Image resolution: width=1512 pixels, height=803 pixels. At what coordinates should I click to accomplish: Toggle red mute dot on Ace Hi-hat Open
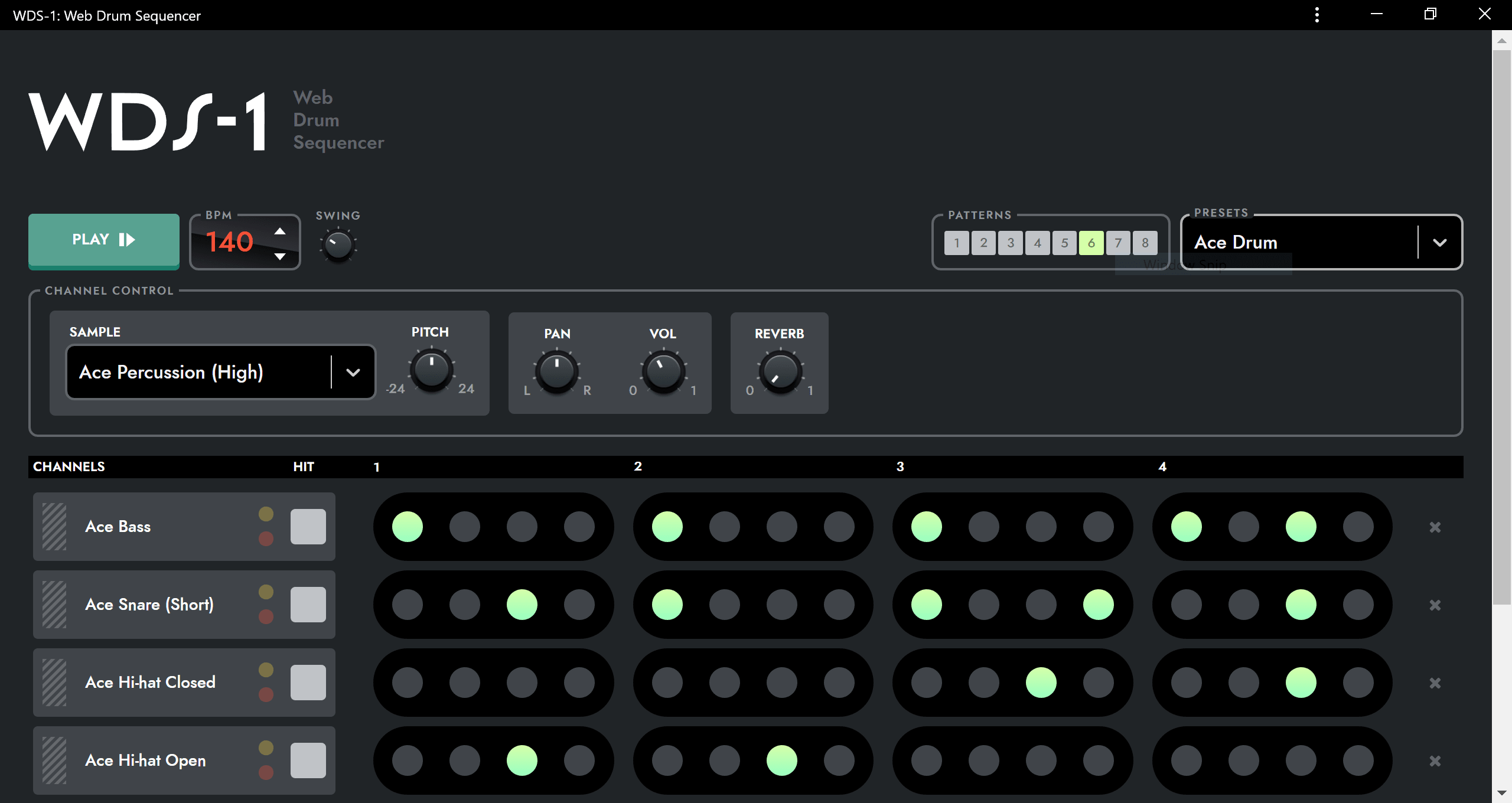(x=266, y=773)
